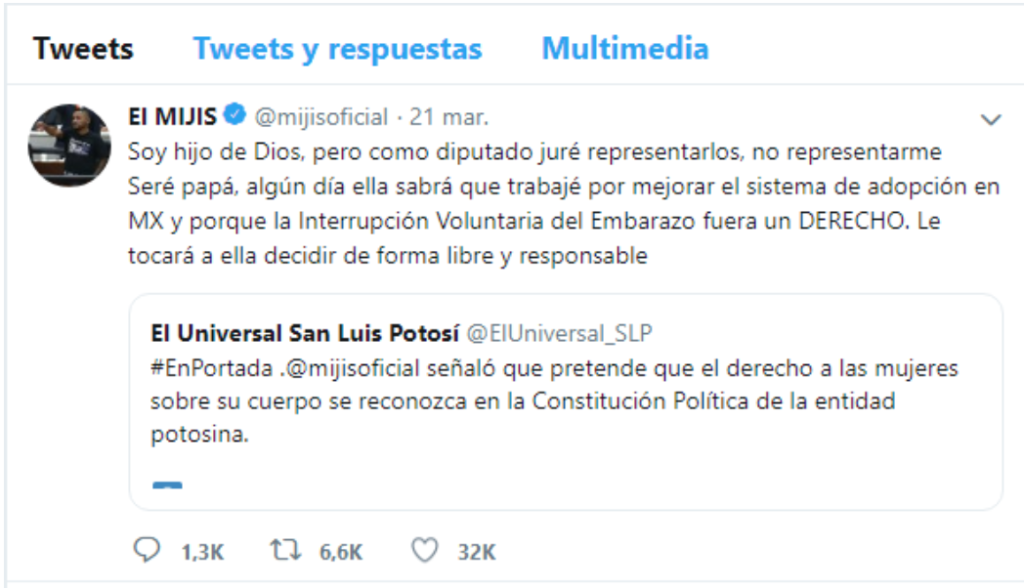Open El Universal San Luis Potosí account name
The width and height of the screenshot is (1024, 588).
point(304,332)
